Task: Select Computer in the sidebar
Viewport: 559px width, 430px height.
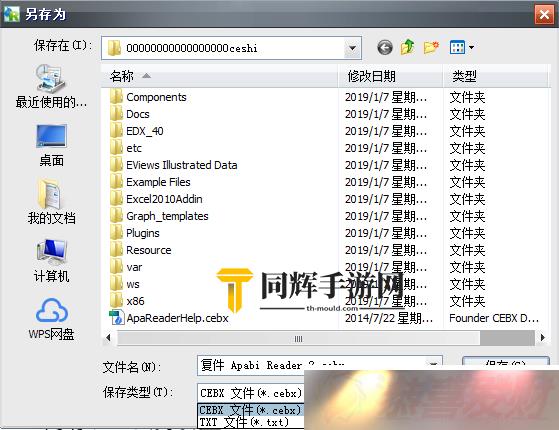Action: (51, 261)
